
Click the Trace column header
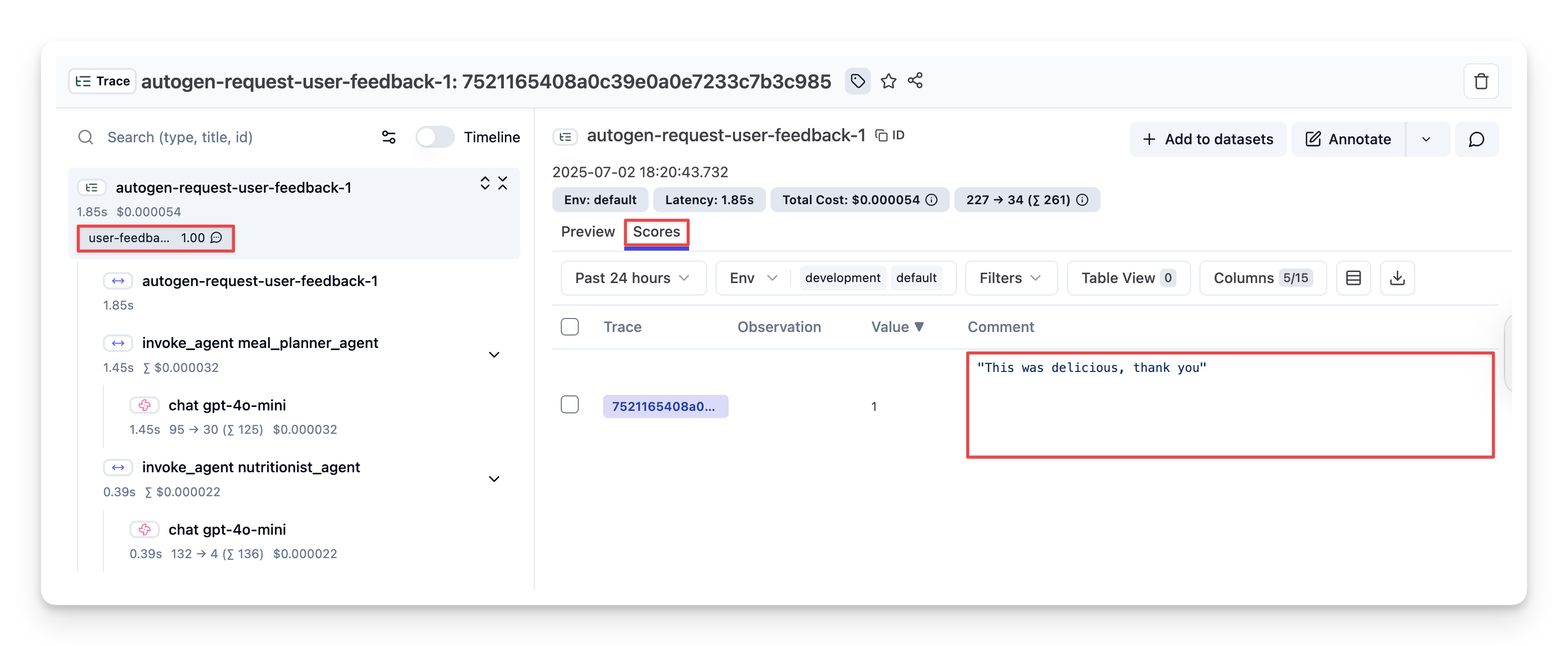coord(622,327)
